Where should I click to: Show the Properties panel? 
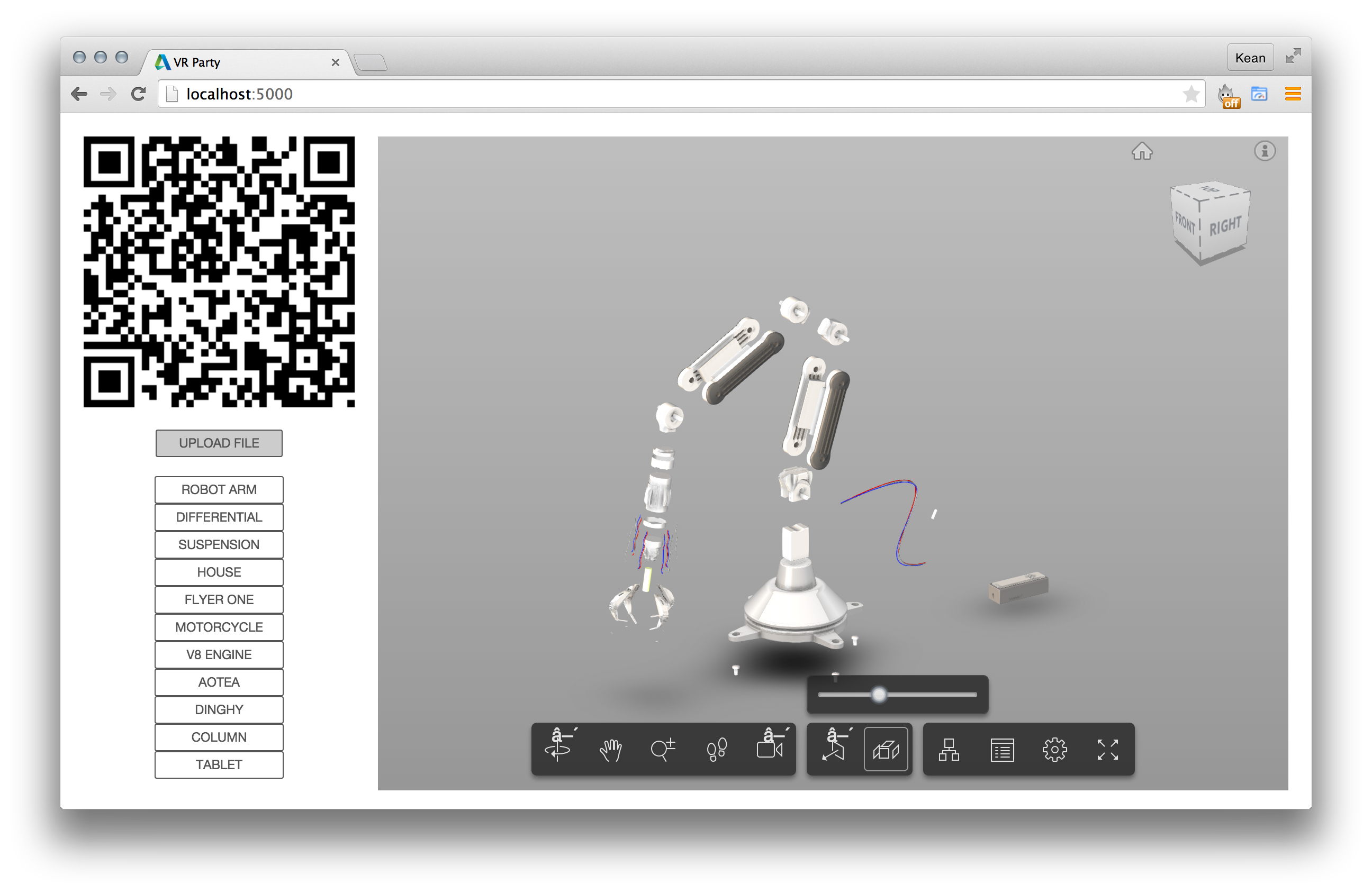1002,749
